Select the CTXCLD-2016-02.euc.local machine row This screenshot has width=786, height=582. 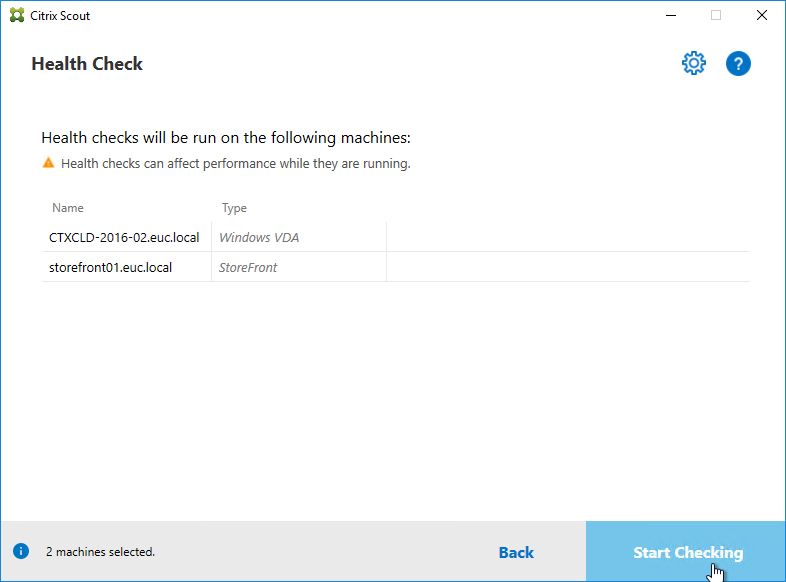(x=124, y=238)
